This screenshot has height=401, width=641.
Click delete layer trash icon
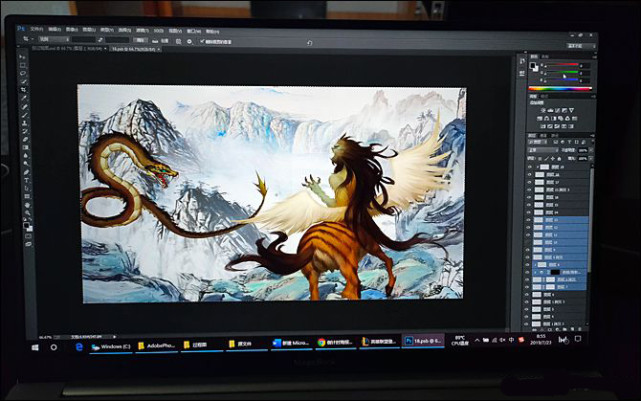[580, 329]
